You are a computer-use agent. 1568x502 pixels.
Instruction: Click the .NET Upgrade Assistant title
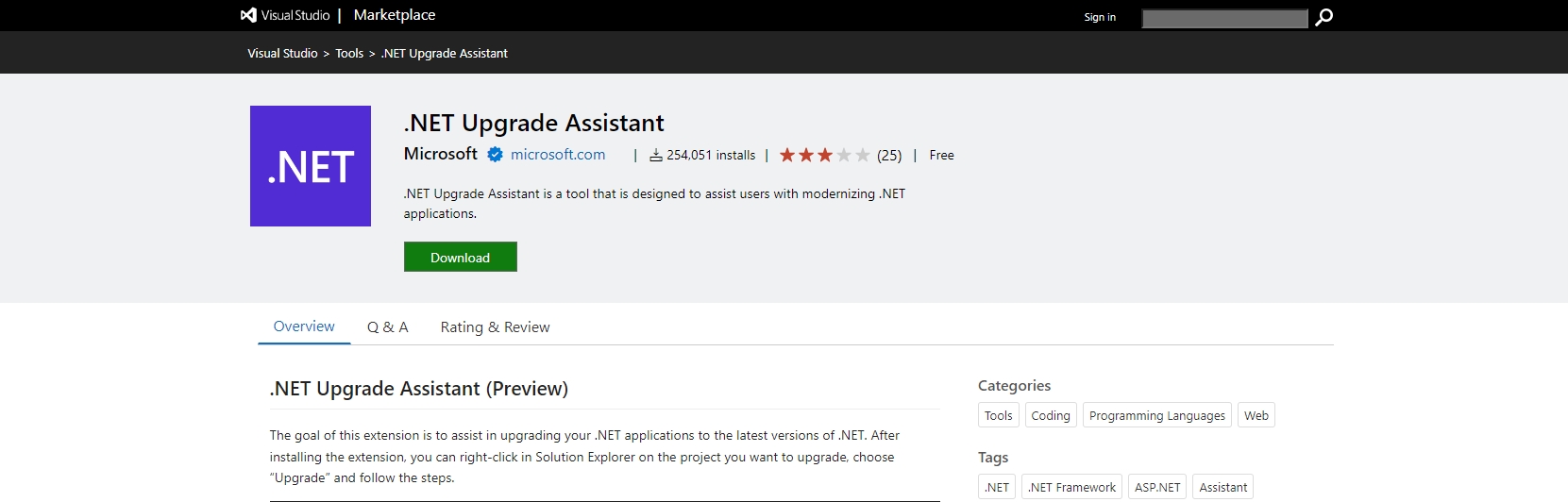tap(534, 123)
